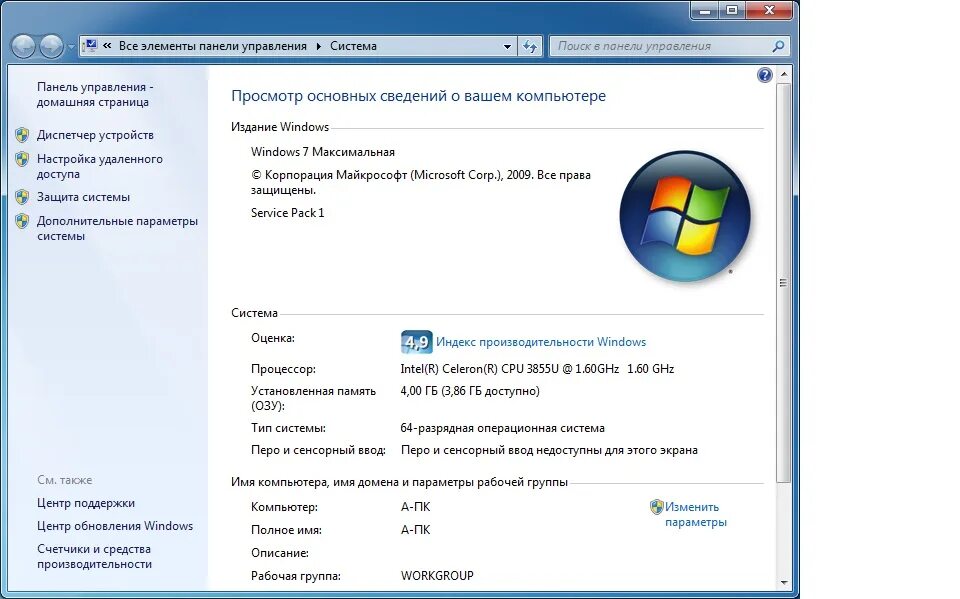Screen dimensions: 960x599
Task: Click page heading 'Просмотр основных сведений о вашем компьютере'
Action: pos(418,96)
